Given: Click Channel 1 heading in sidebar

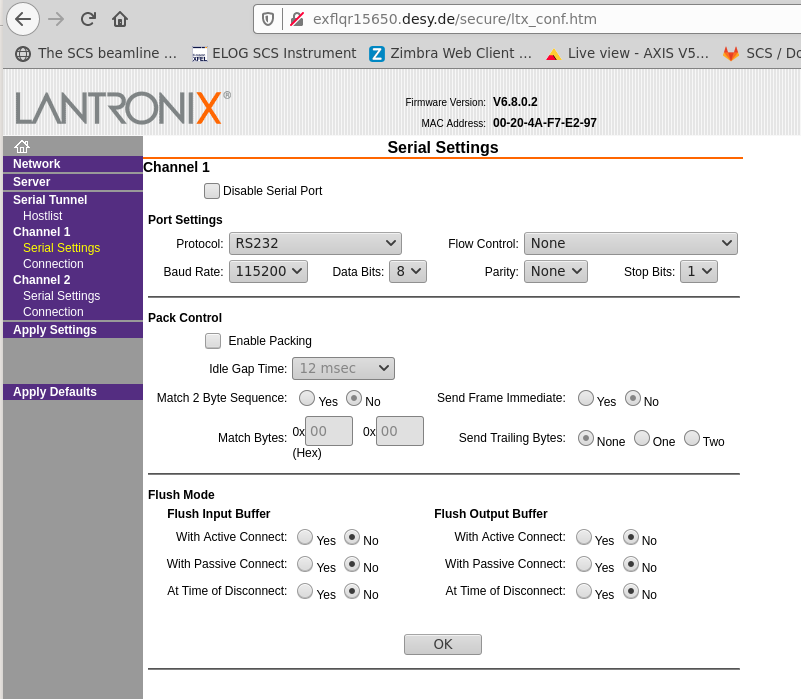Looking at the screenshot, I should pyautogui.click(x=41, y=232).
